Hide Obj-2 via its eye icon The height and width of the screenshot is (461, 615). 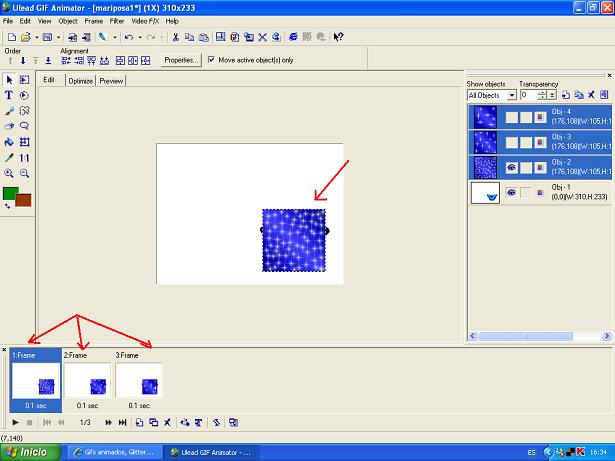click(511, 168)
